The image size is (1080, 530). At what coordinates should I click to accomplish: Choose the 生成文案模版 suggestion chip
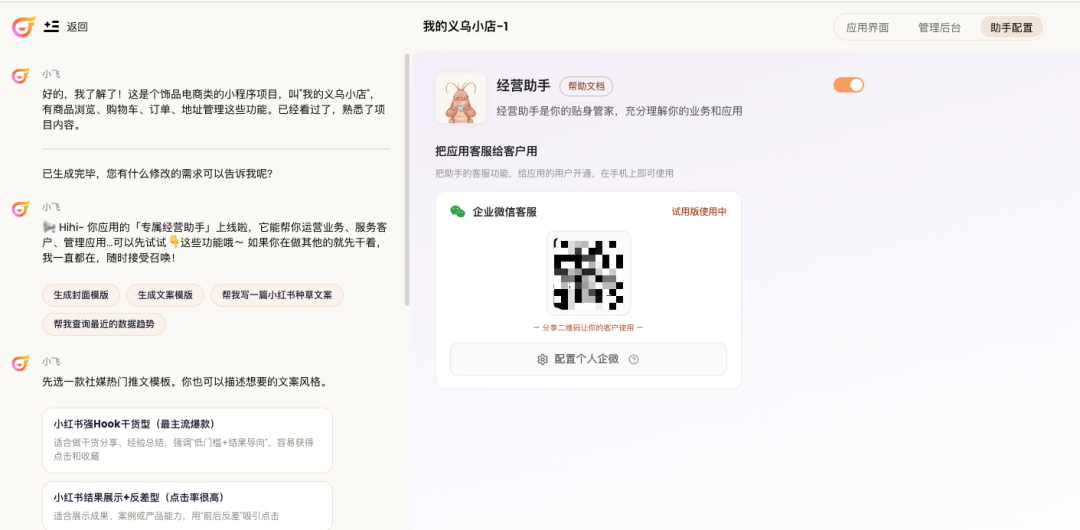[165, 295]
